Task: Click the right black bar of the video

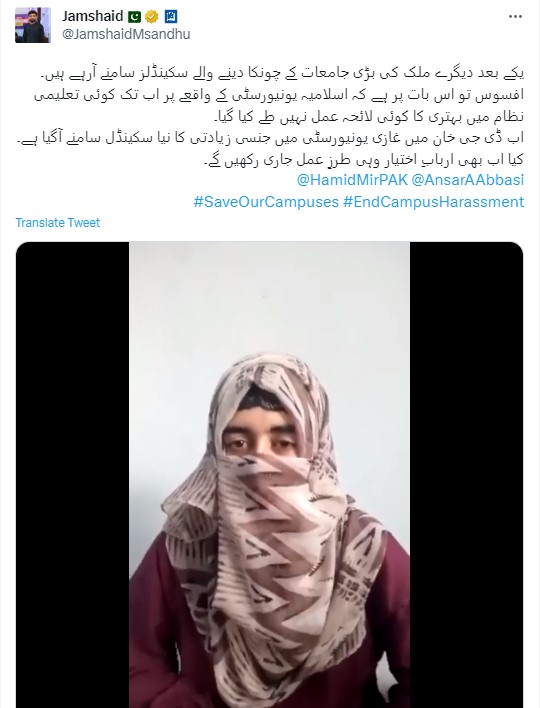Action: (x=466, y=475)
